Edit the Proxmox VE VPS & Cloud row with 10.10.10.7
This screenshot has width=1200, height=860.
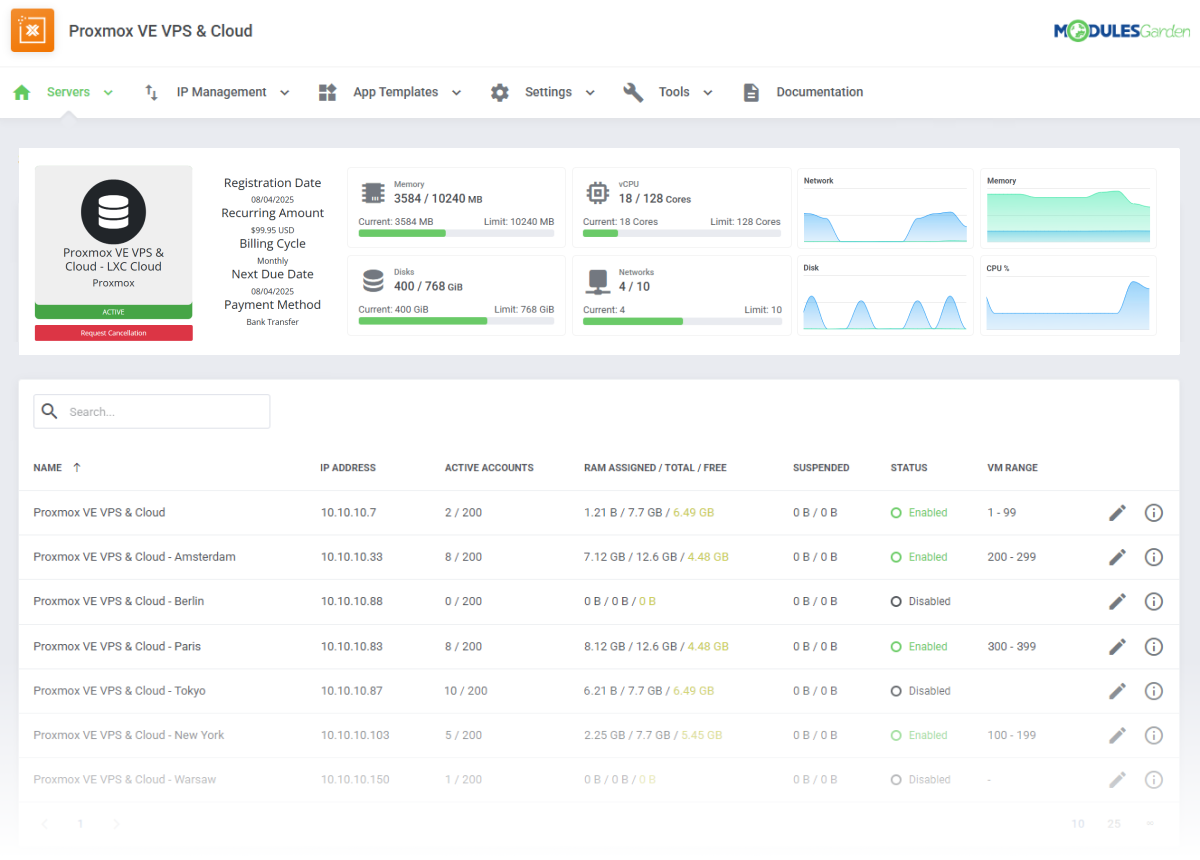(1117, 513)
